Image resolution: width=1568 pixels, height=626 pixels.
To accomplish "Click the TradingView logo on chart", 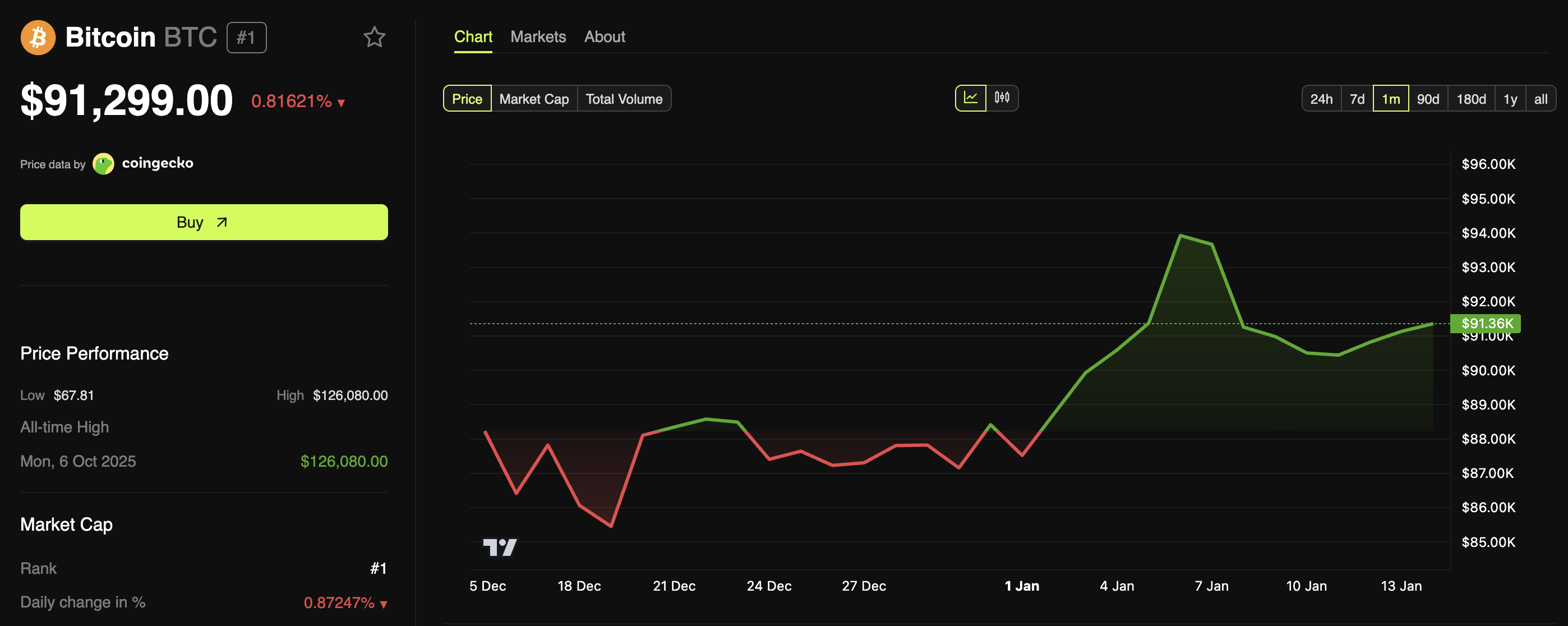I will click(x=500, y=547).
